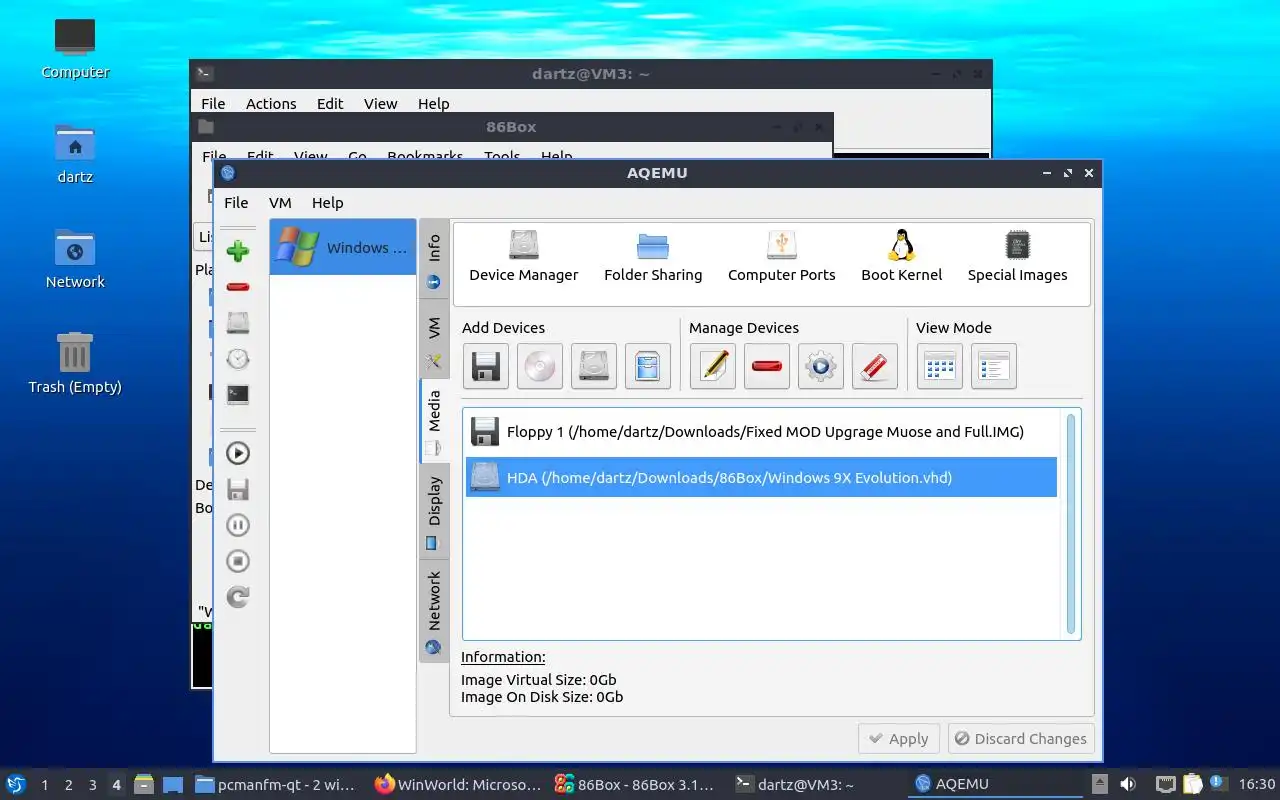Image resolution: width=1280 pixels, height=800 pixels.
Task: Reset the VM with the circular arrow icon
Action: click(238, 597)
